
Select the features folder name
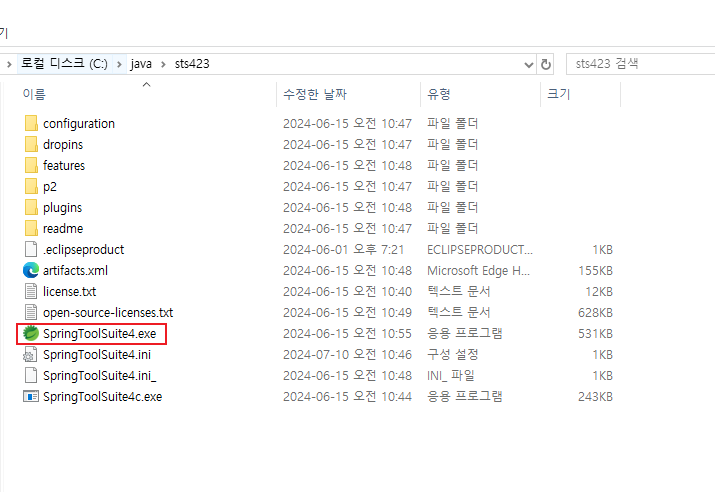point(64,166)
